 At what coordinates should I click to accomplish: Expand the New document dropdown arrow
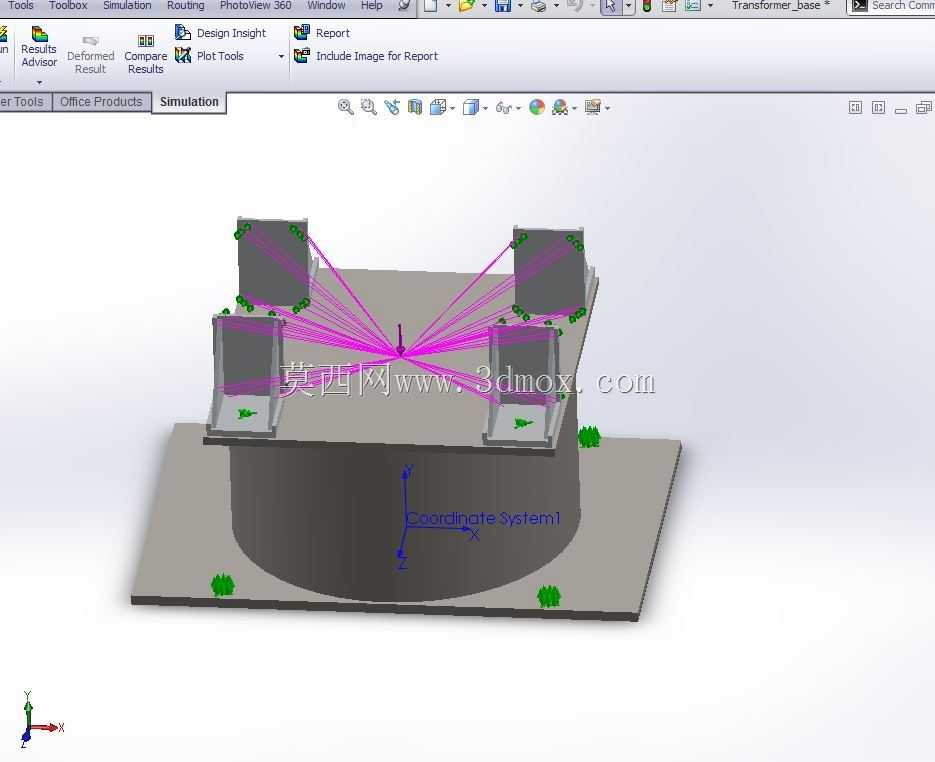click(x=448, y=6)
